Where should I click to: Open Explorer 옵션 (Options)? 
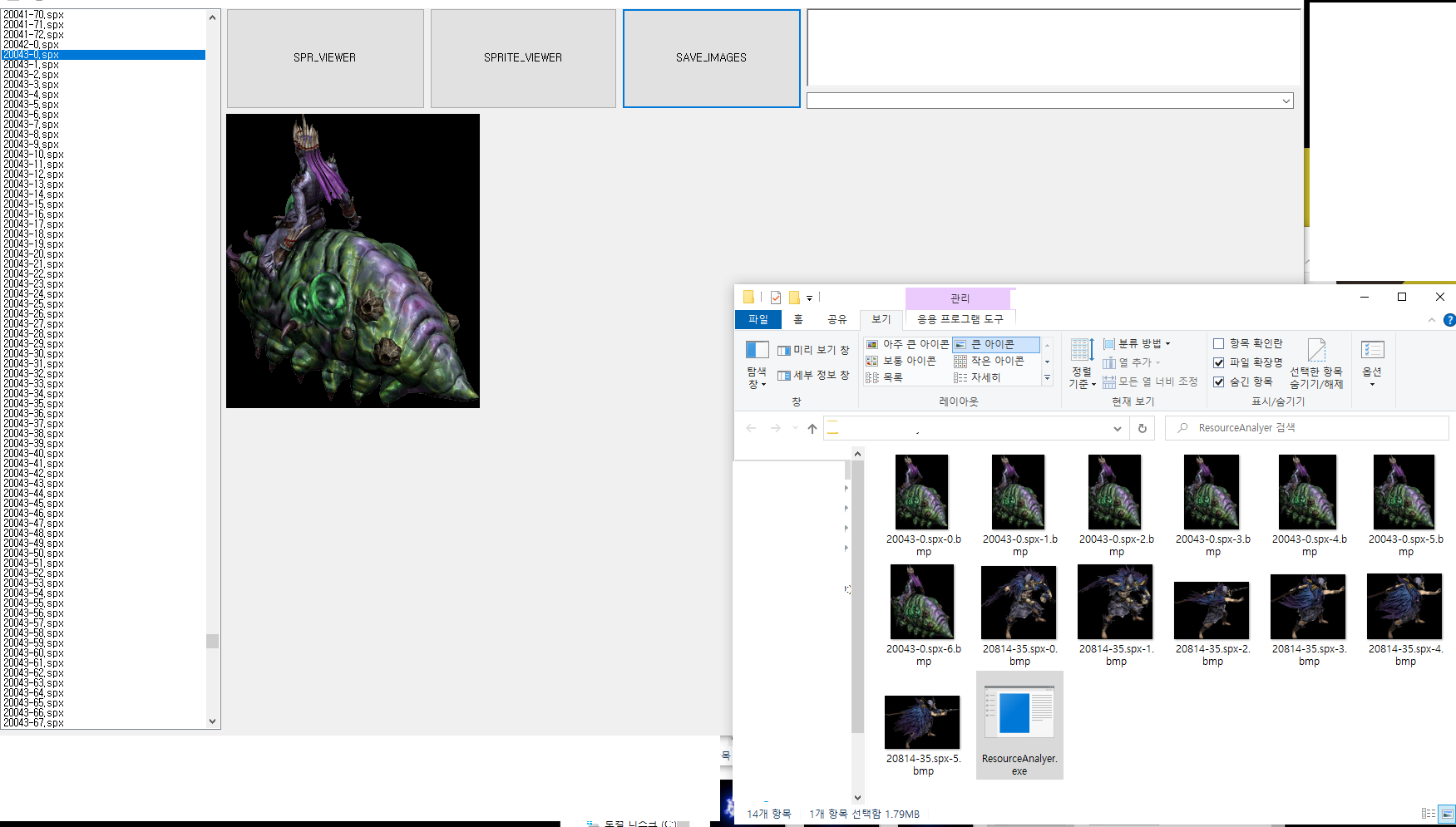(x=1372, y=364)
